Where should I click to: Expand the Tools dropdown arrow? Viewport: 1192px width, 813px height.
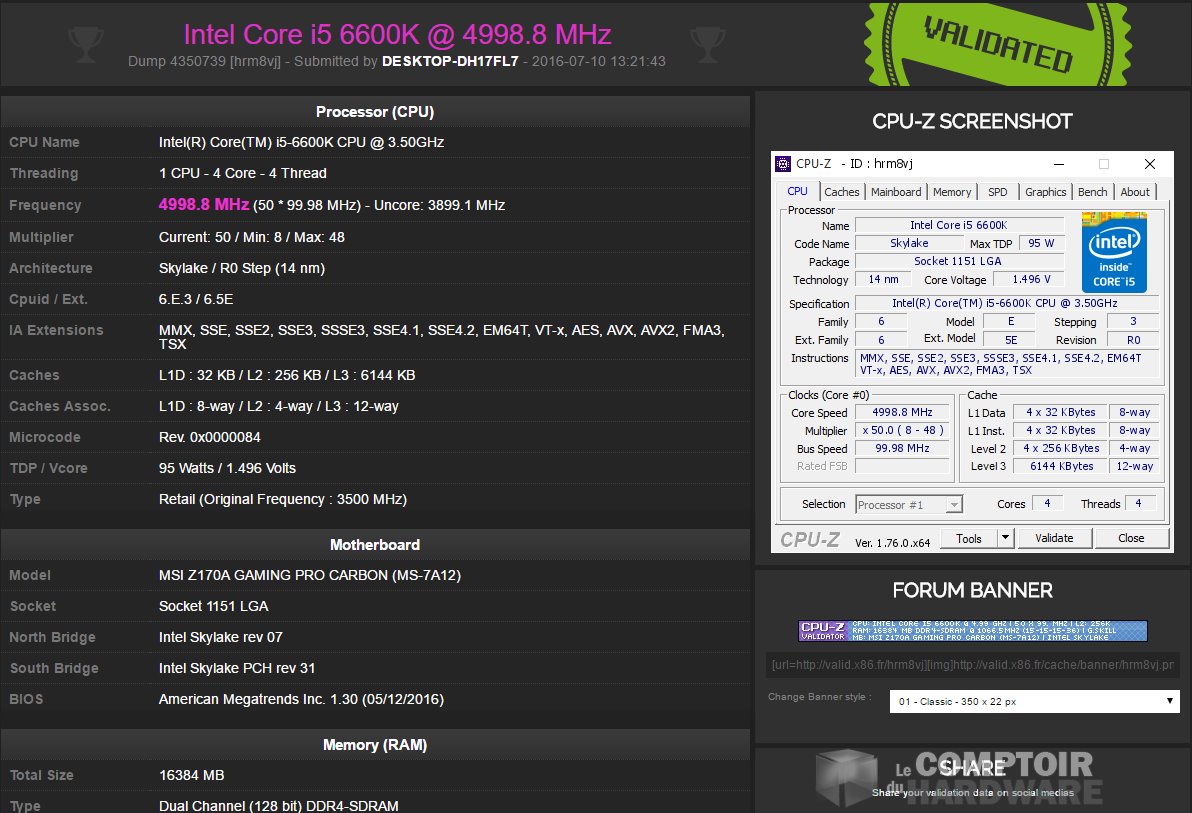[x=1005, y=538]
